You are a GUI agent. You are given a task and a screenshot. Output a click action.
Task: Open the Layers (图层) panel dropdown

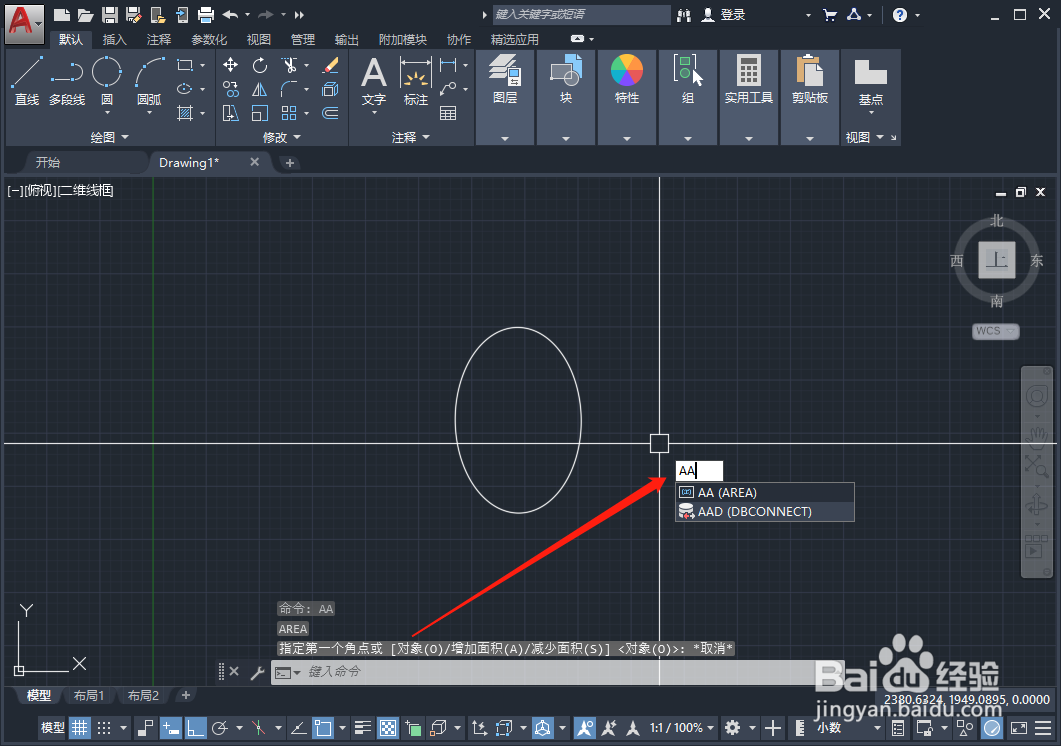point(505,139)
